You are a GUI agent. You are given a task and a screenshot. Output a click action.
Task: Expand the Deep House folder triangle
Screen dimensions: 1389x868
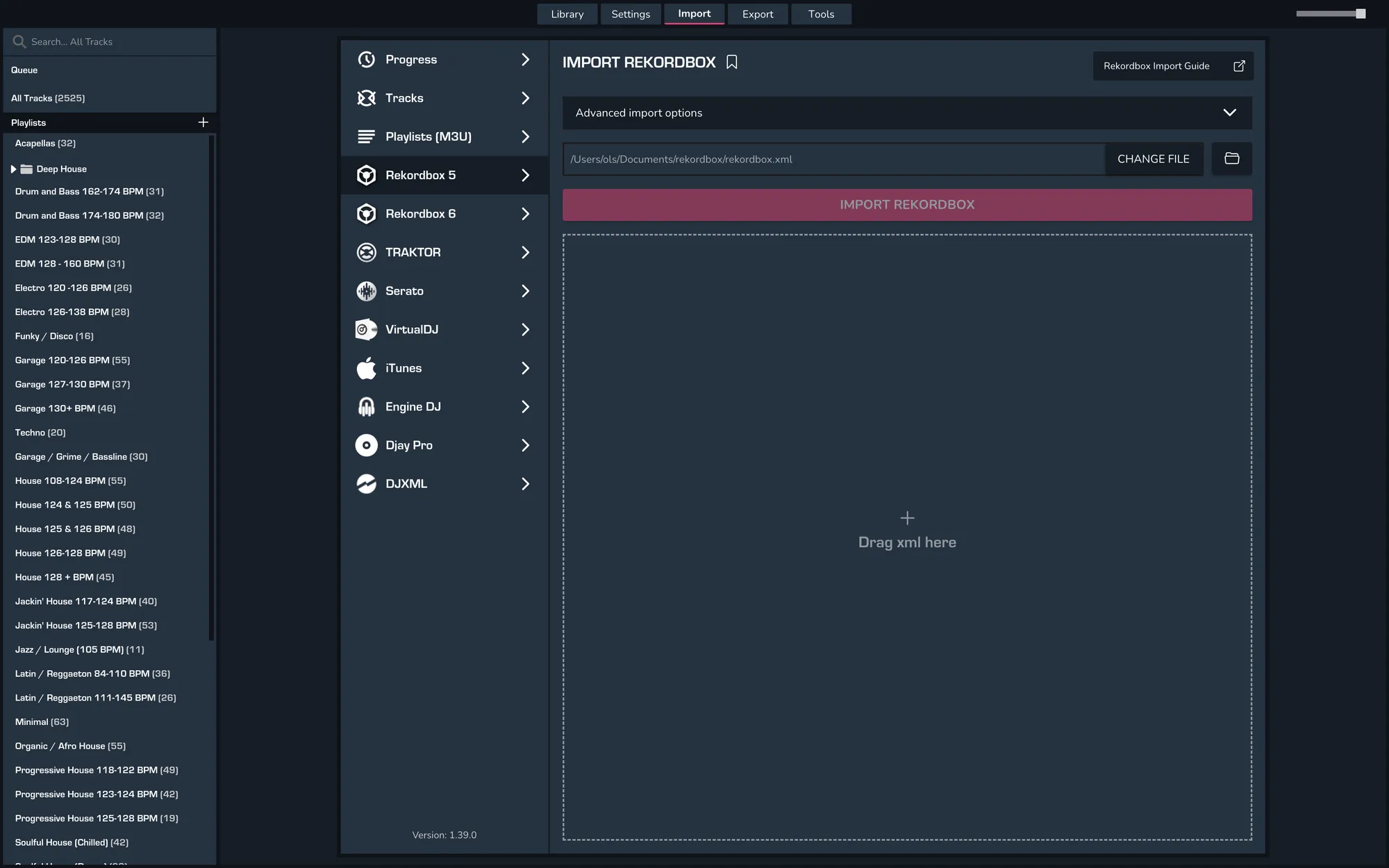pos(13,169)
